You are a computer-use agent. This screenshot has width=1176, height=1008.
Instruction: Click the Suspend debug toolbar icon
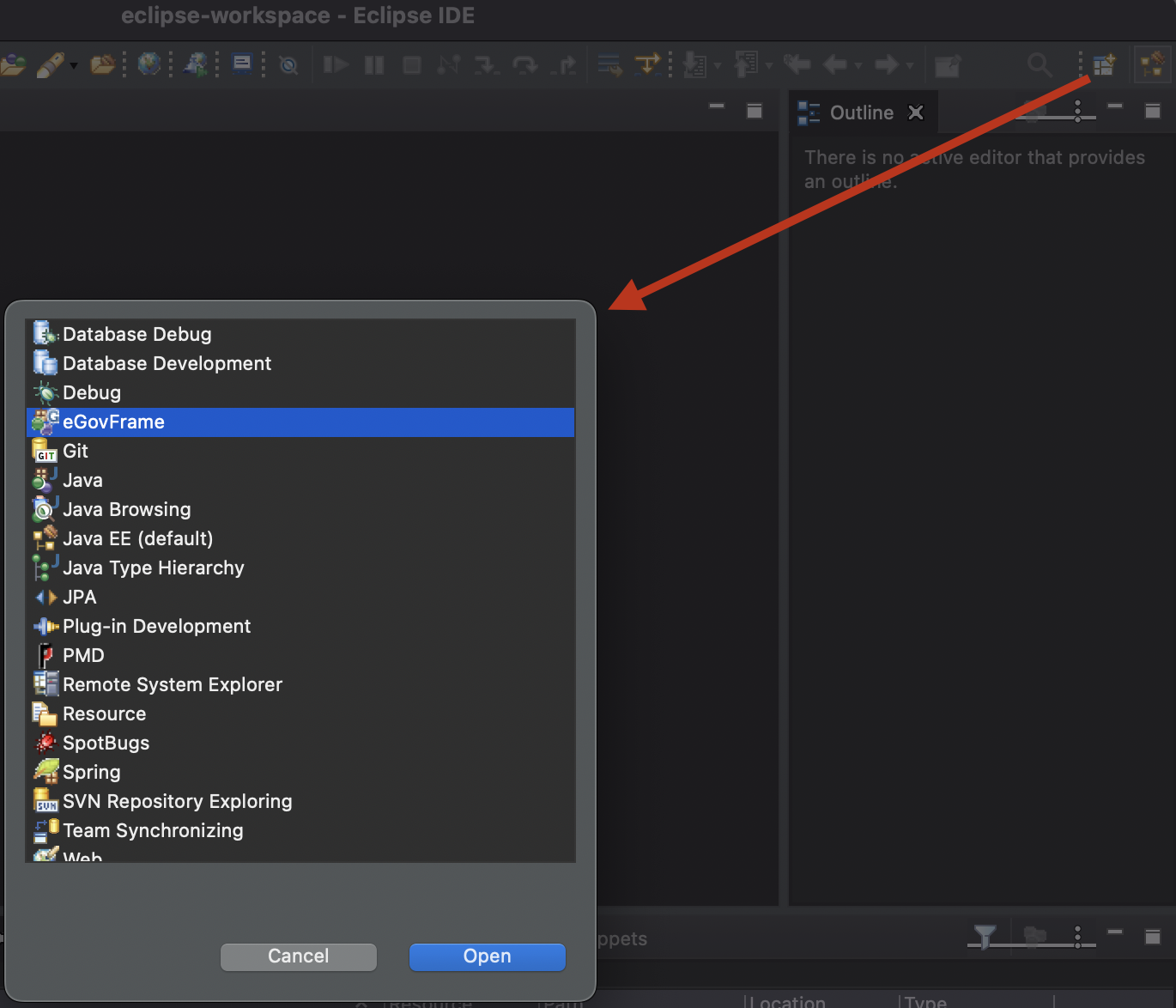click(374, 64)
